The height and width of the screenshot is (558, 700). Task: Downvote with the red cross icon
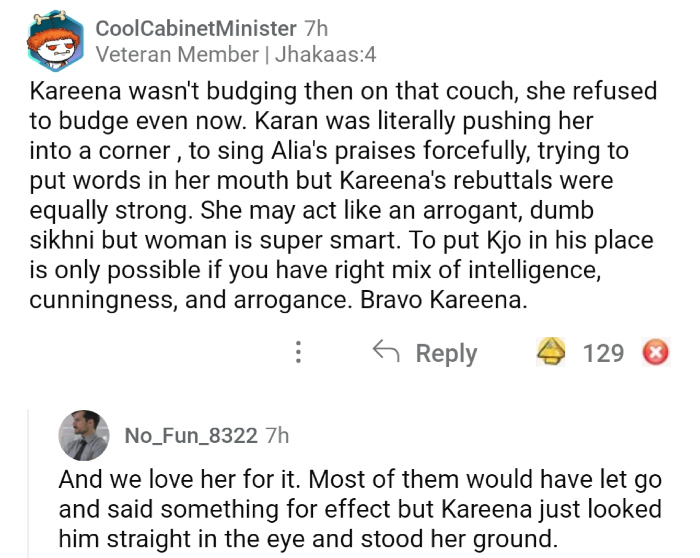(x=656, y=353)
